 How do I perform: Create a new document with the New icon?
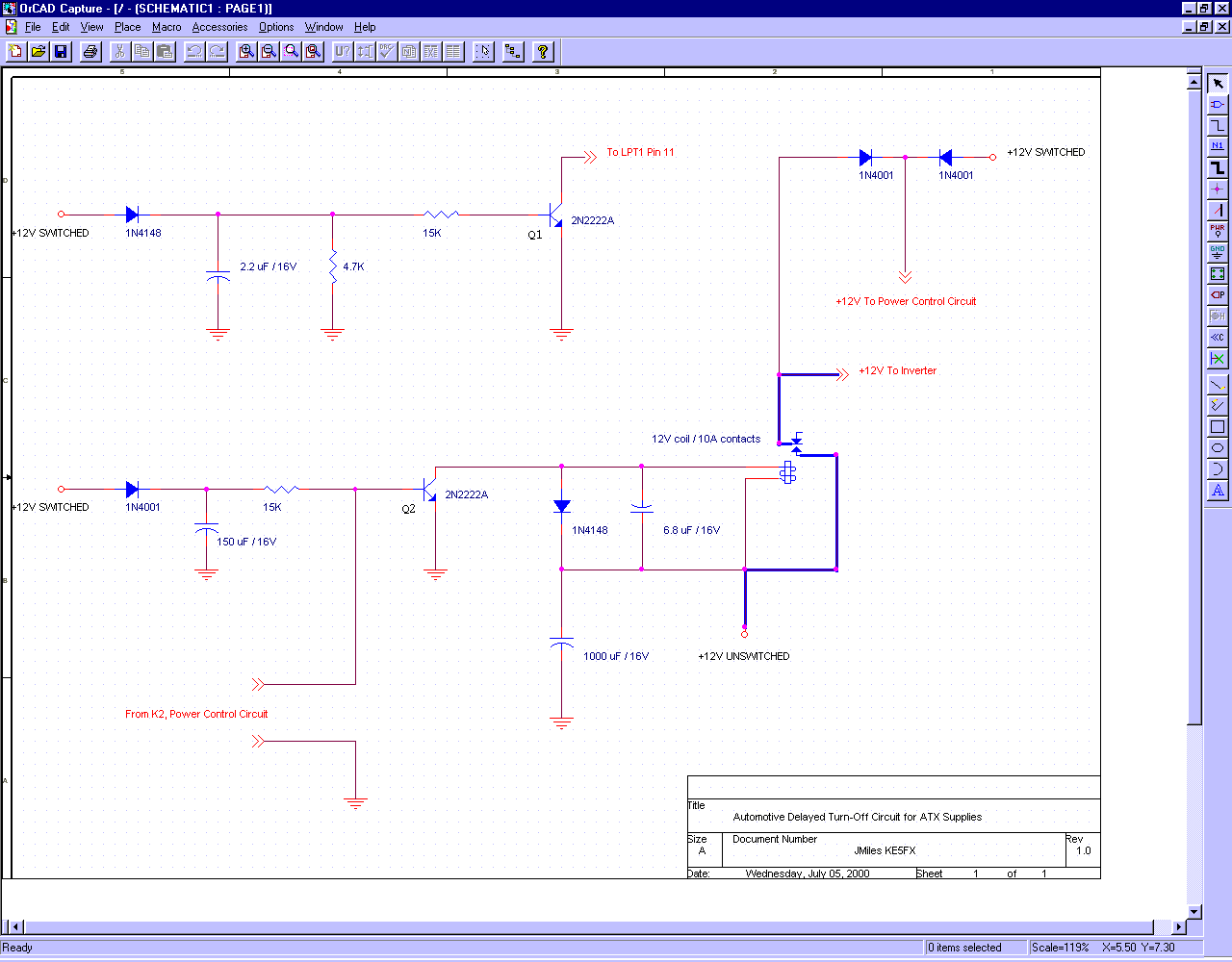click(15, 51)
